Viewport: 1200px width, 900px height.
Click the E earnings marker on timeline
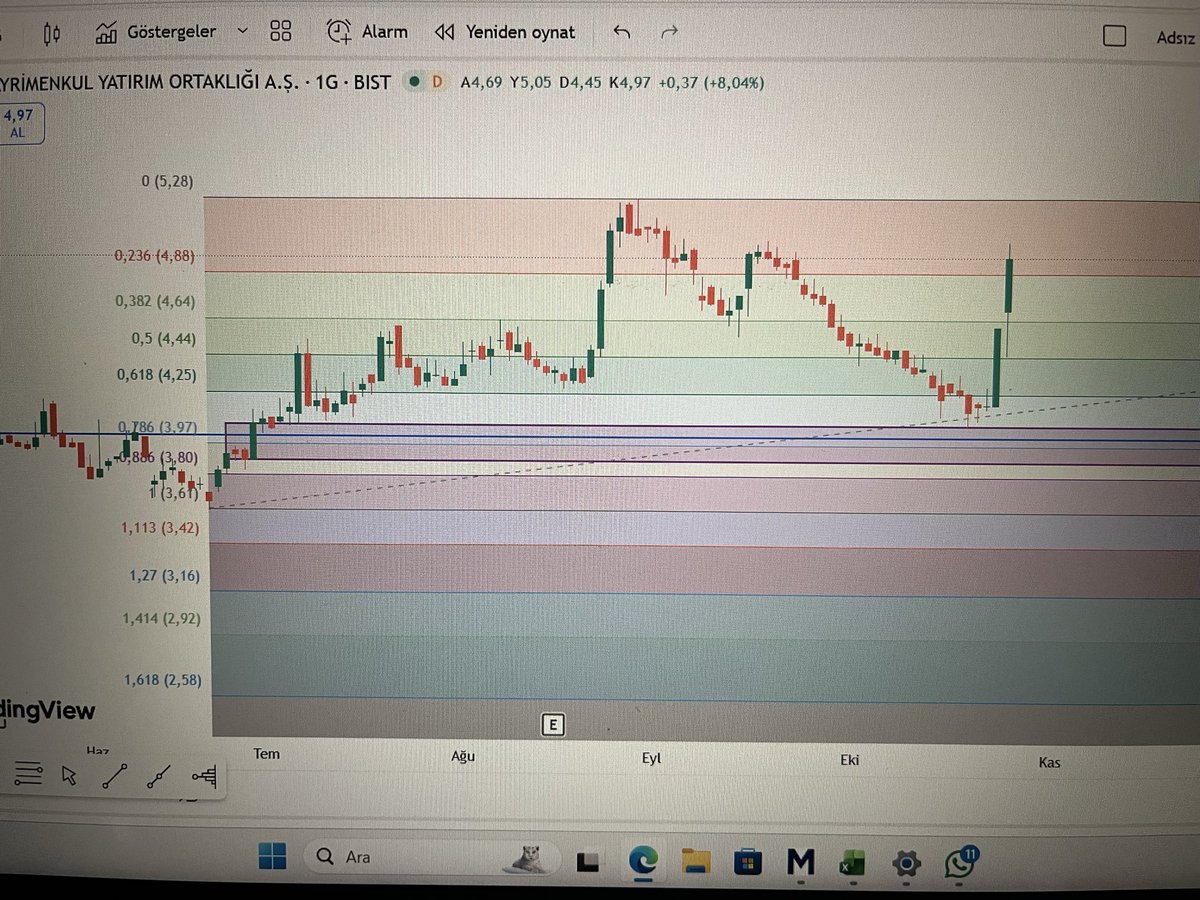pos(551,725)
